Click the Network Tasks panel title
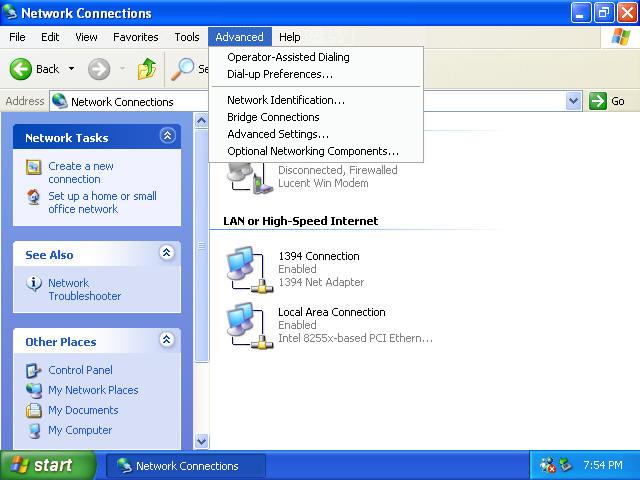Viewport: 640px width, 480px height. click(x=67, y=138)
